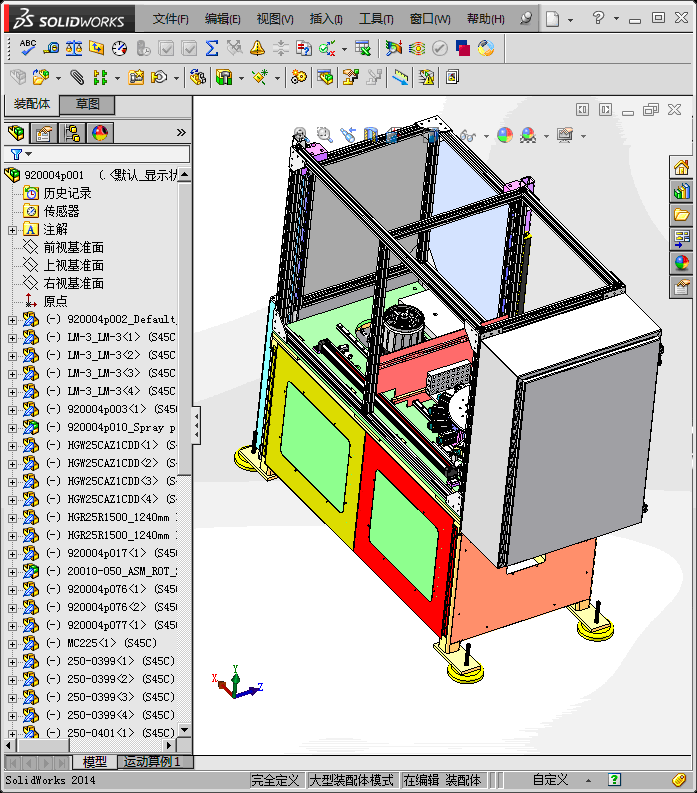Open Appearances and Scenes task pane
This screenshot has height=793, width=697.
click(681, 262)
